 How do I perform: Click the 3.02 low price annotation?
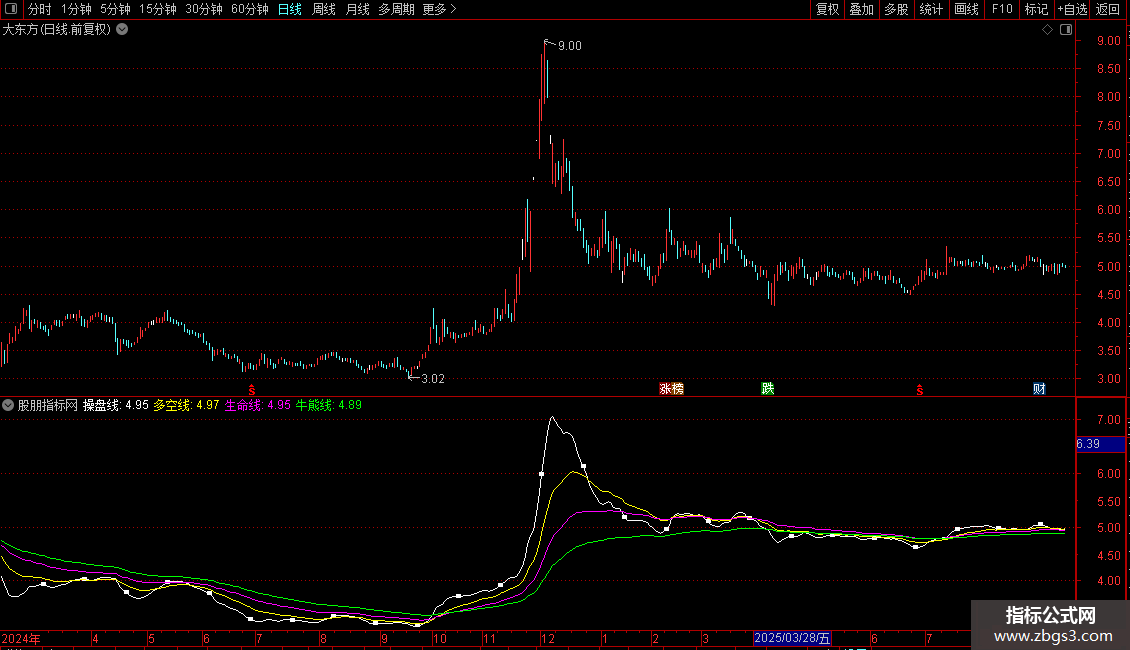click(432, 379)
